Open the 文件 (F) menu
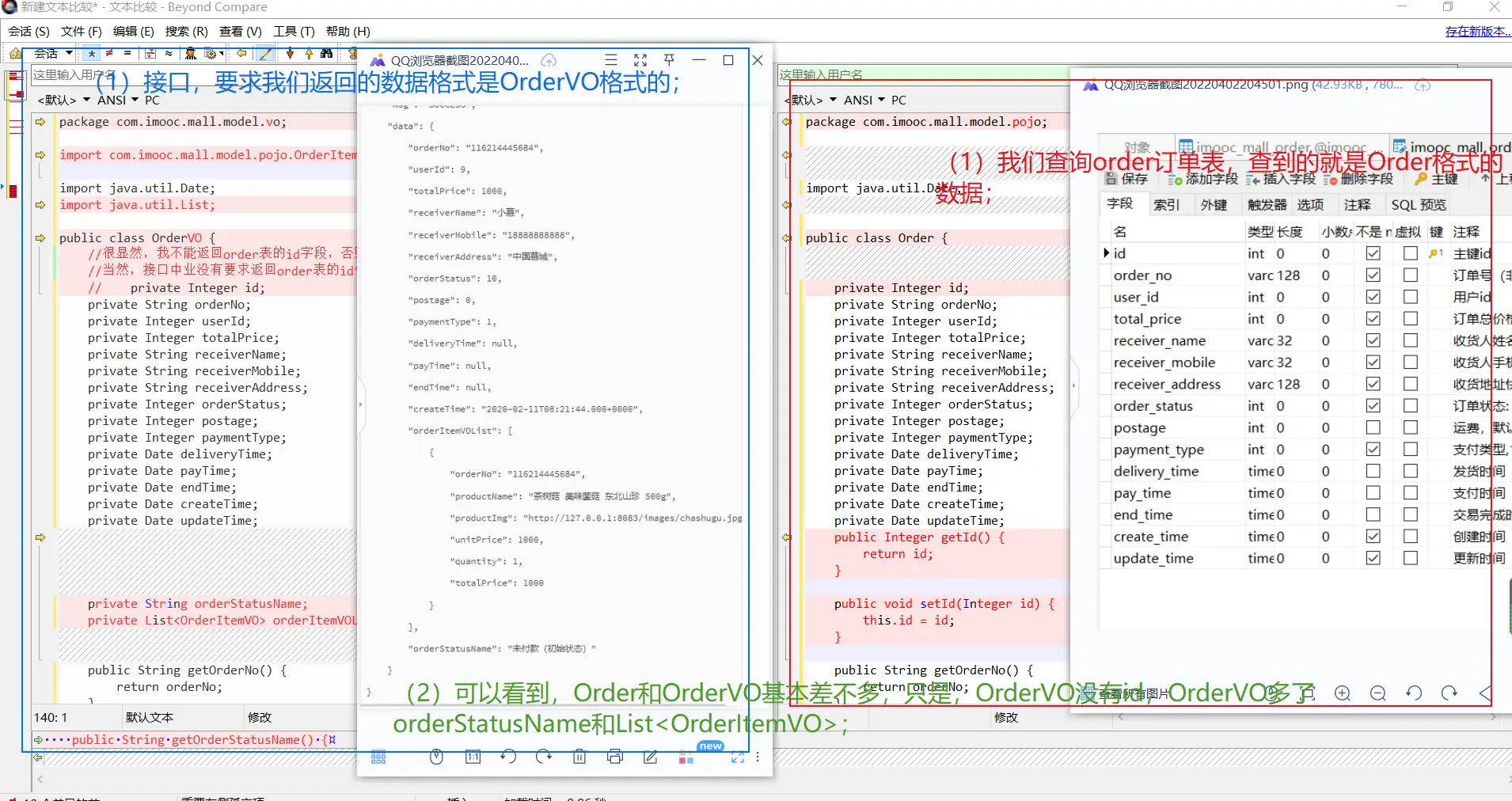The height and width of the screenshot is (801, 1512). (82, 32)
